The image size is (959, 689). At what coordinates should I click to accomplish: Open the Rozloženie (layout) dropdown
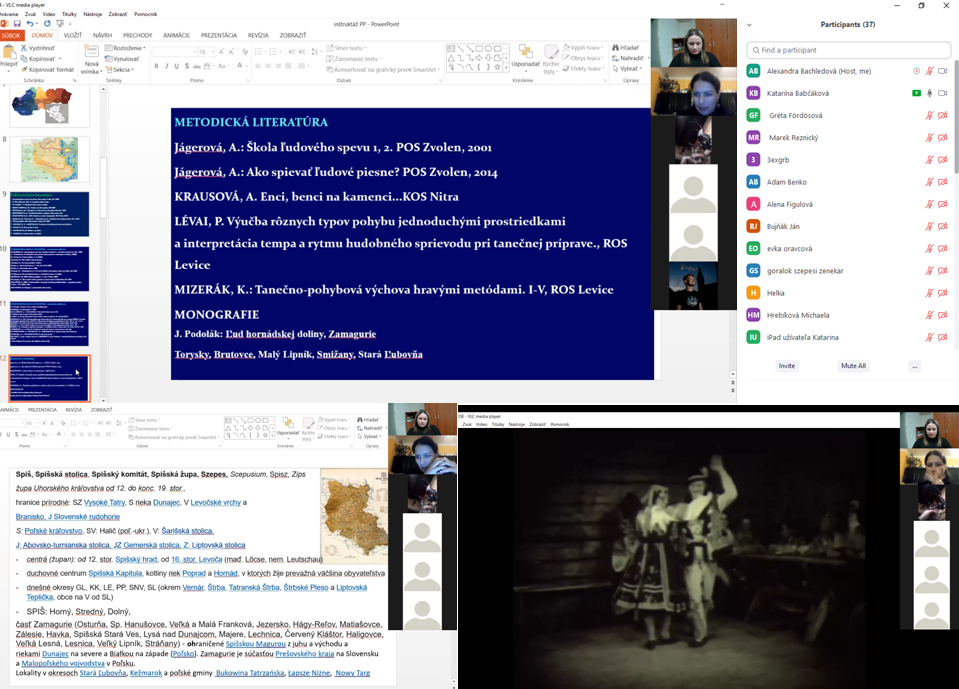pyautogui.click(x=128, y=48)
